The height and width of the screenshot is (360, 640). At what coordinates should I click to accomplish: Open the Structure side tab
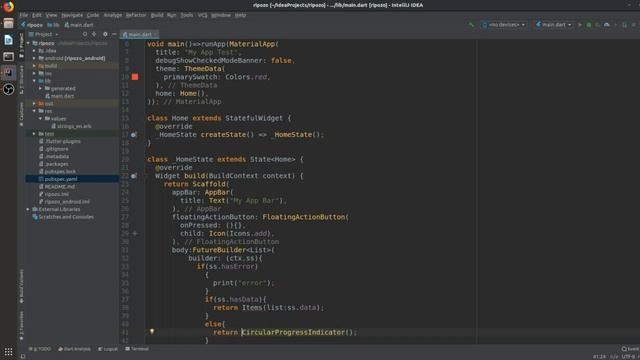pos(21,80)
